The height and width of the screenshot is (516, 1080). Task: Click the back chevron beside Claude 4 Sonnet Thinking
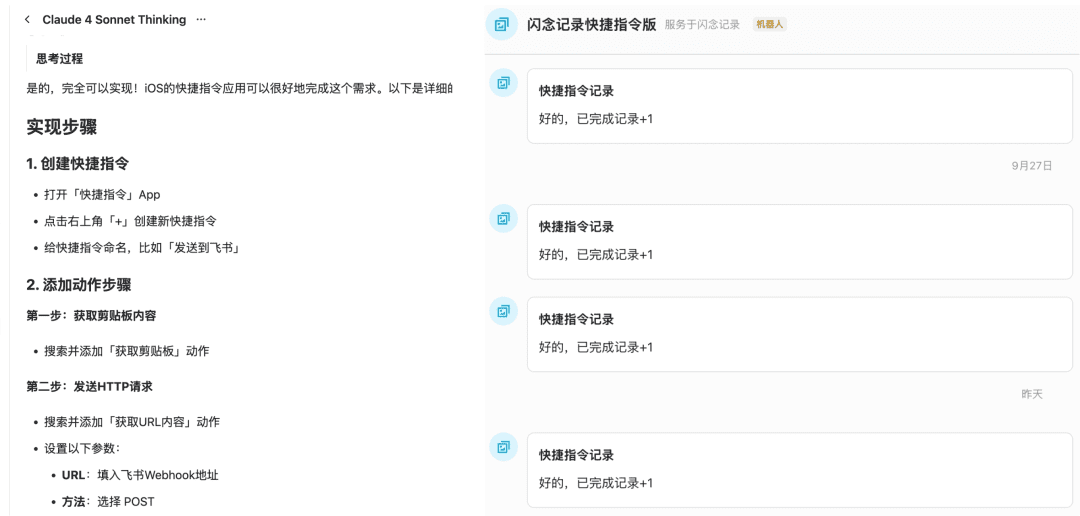[27, 20]
